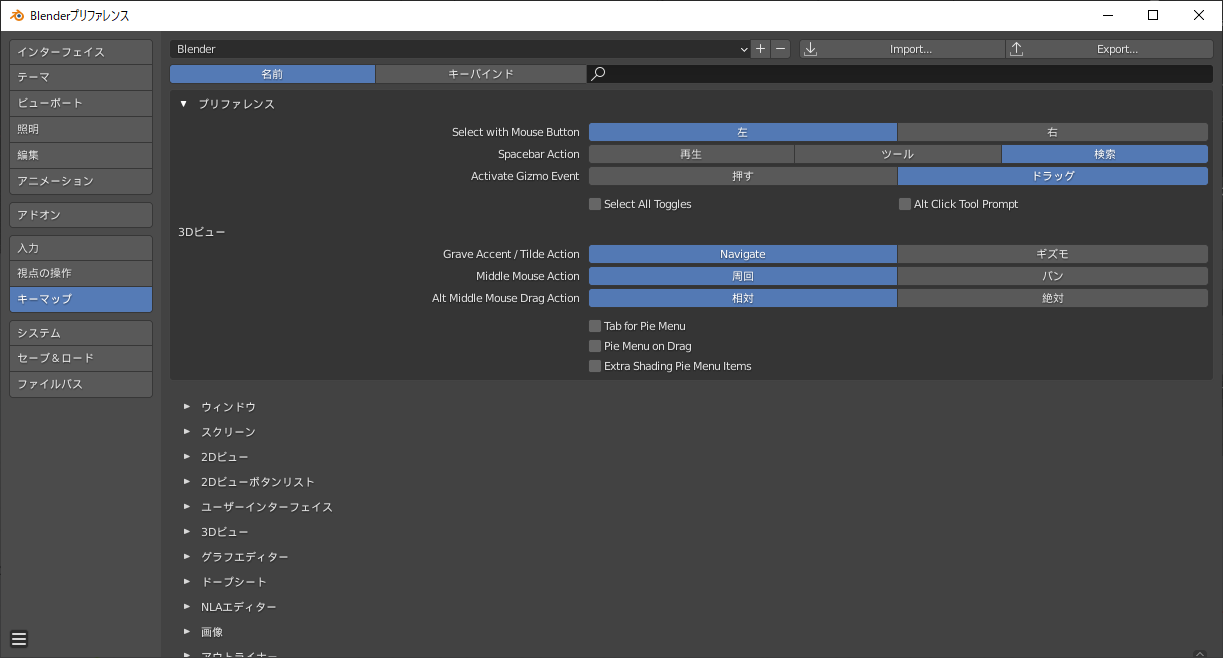The width and height of the screenshot is (1223, 658).
Task: Expand the ユーザーインターフェイス keymap section
Action: click(x=187, y=506)
